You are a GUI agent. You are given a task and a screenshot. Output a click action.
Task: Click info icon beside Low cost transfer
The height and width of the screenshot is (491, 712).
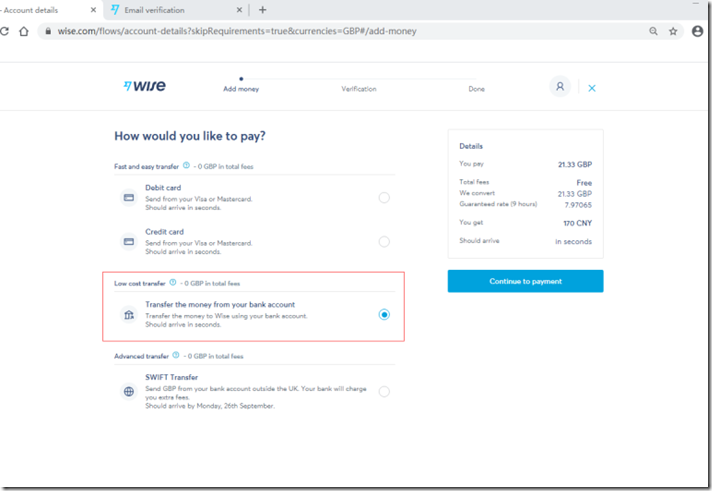[x=173, y=283]
